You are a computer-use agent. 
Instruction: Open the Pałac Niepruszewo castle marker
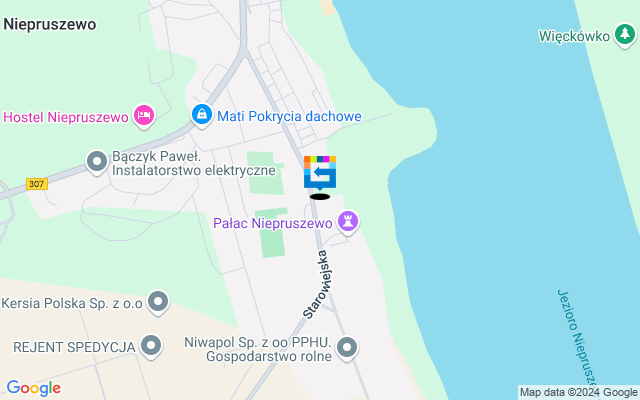(x=348, y=222)
